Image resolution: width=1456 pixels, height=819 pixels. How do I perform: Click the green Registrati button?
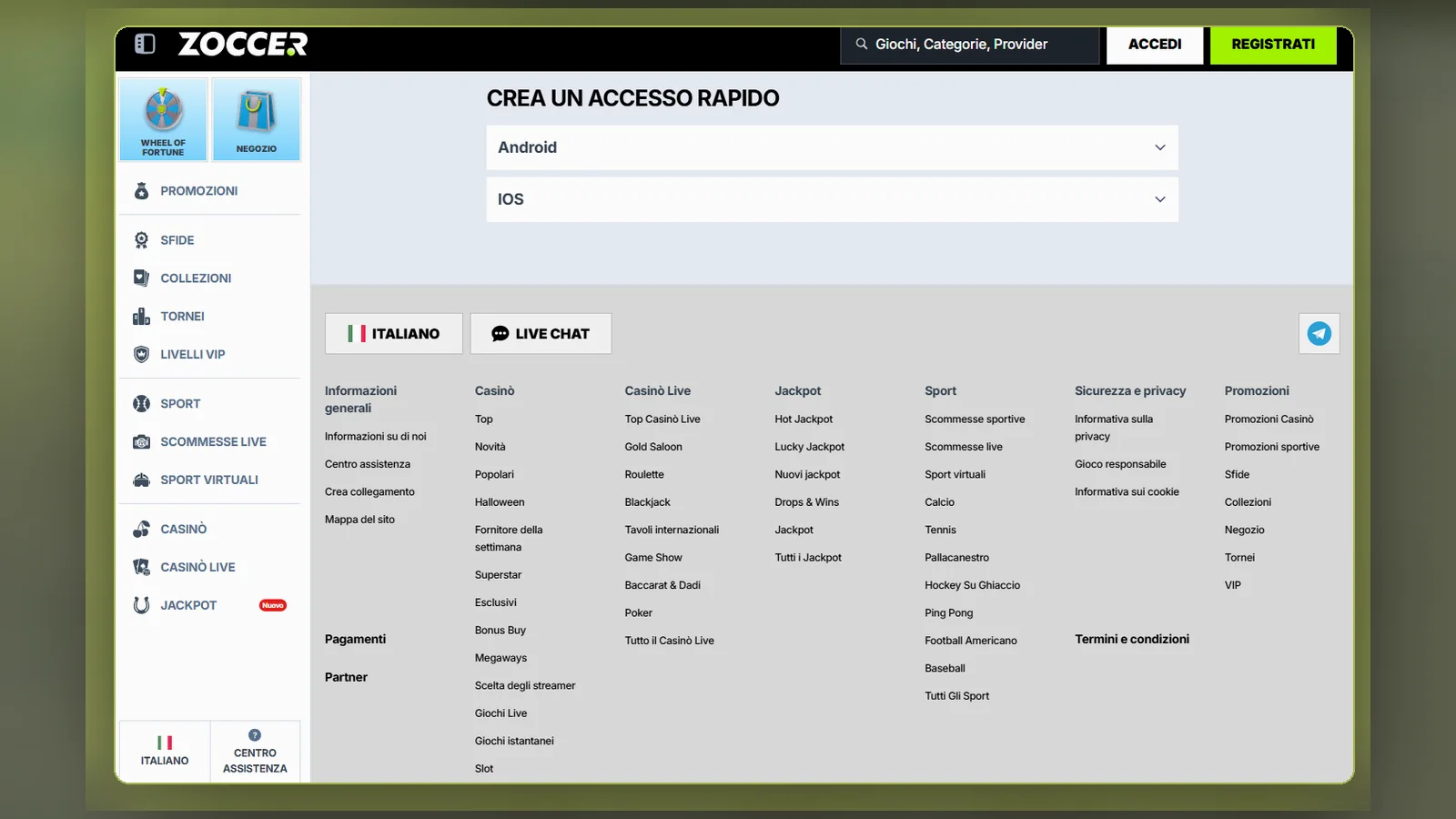(x=1273, y=45)
